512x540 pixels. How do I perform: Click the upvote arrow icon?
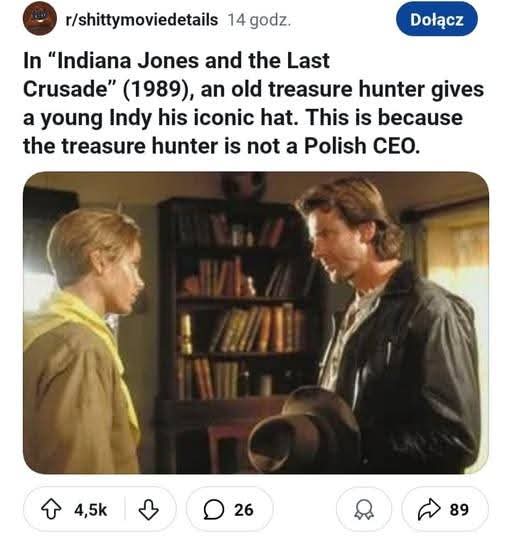(51, 509)
